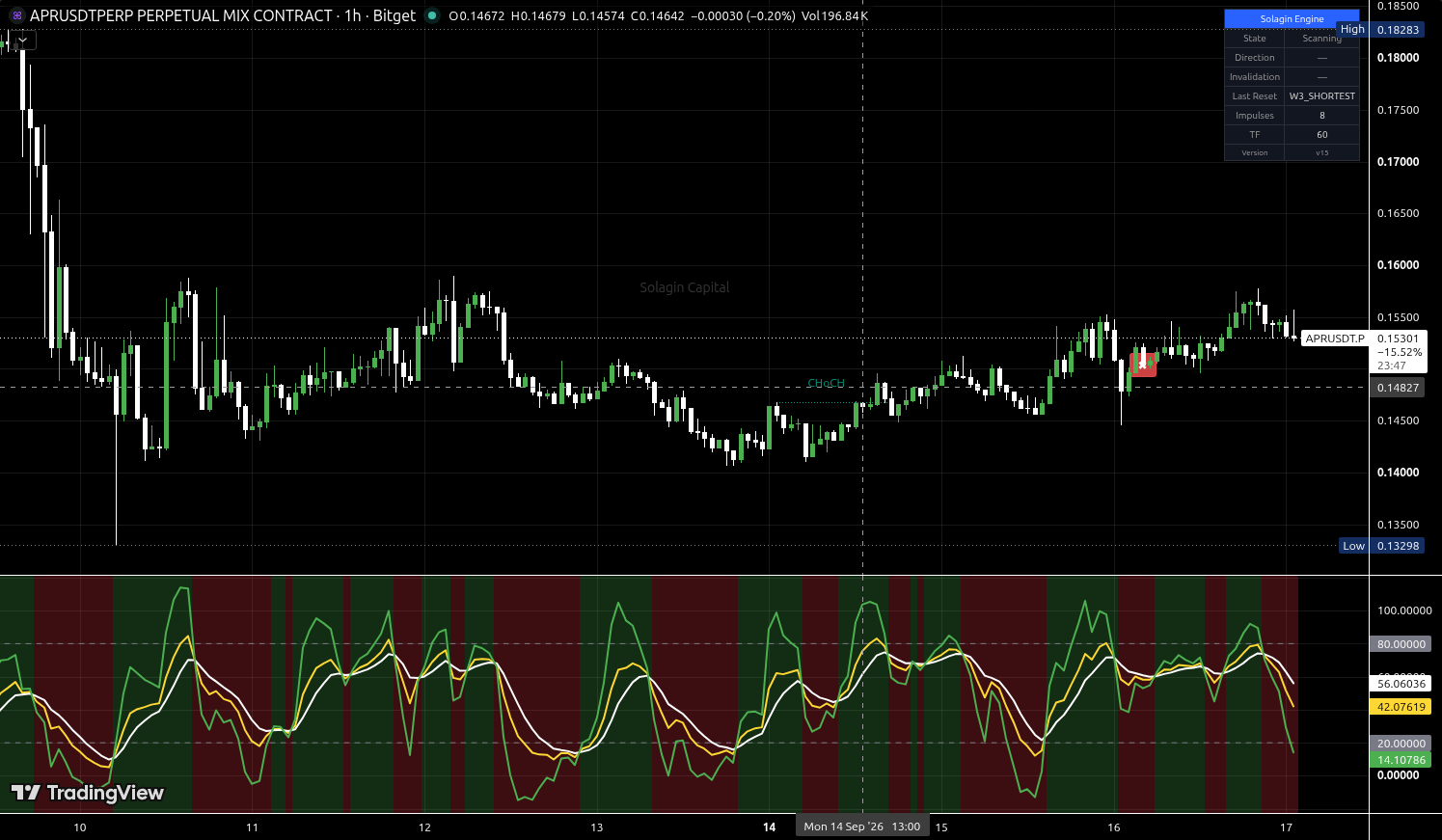Open the APRUSDTPERP PERPETUAL MIX CONTRACT symbol title

[x=181, y=15]
